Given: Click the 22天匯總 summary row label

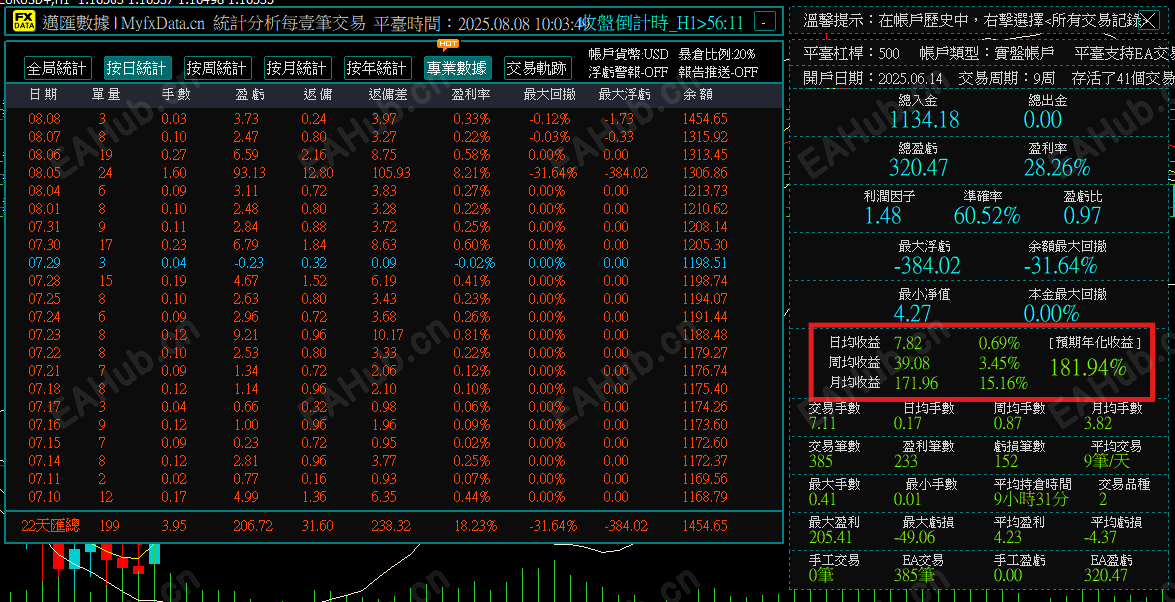Looking at the screenshot, I should click(50, 526).
